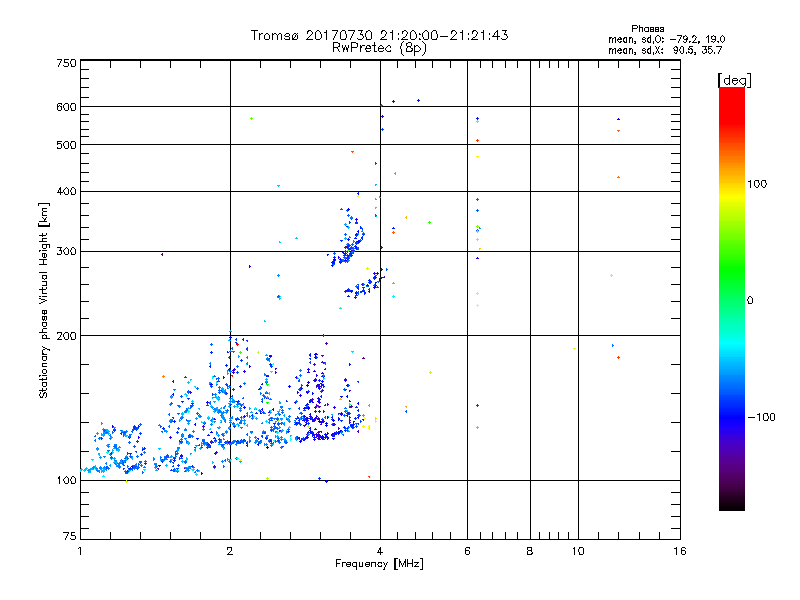Viewport: 800px width, 600px height.
Task: Click the x-axis tick label '2'
Action: click(x=230, y=551)
